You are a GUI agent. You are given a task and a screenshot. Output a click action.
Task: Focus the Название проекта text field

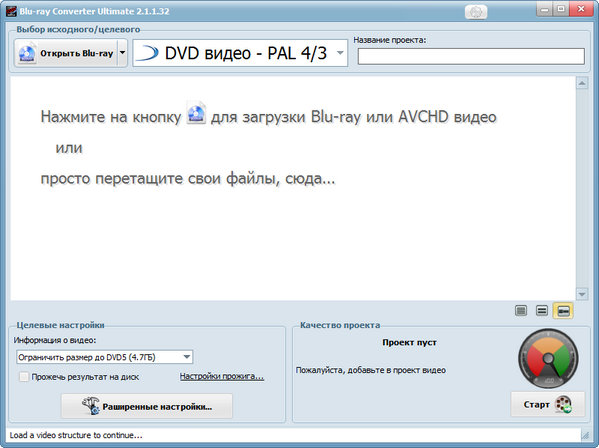click(471, 57)
